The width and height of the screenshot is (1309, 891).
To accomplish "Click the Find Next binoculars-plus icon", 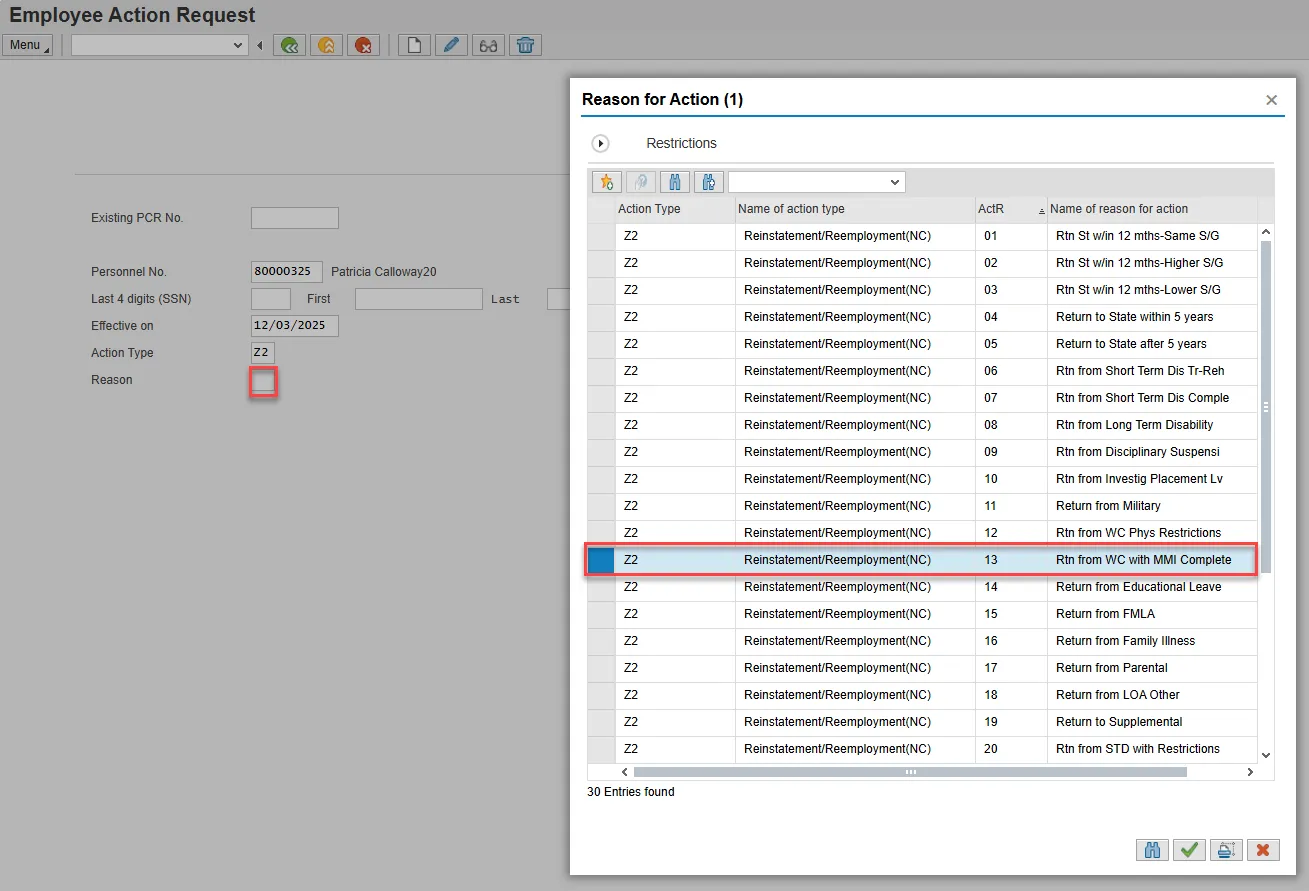I will click(x=709, y=182).
